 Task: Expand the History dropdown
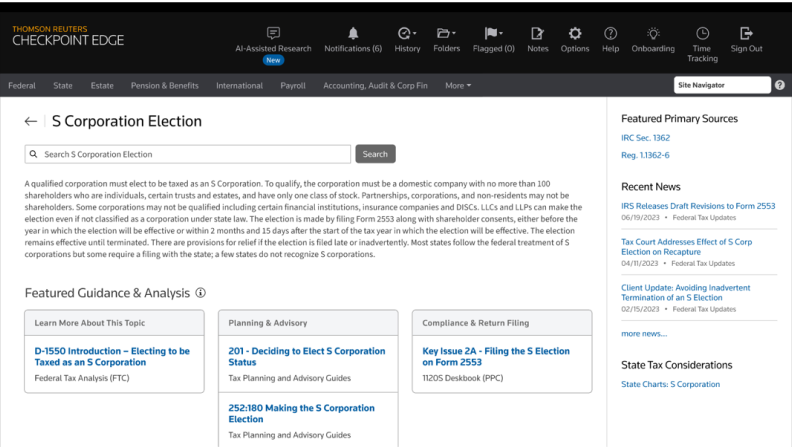point(407,33)
